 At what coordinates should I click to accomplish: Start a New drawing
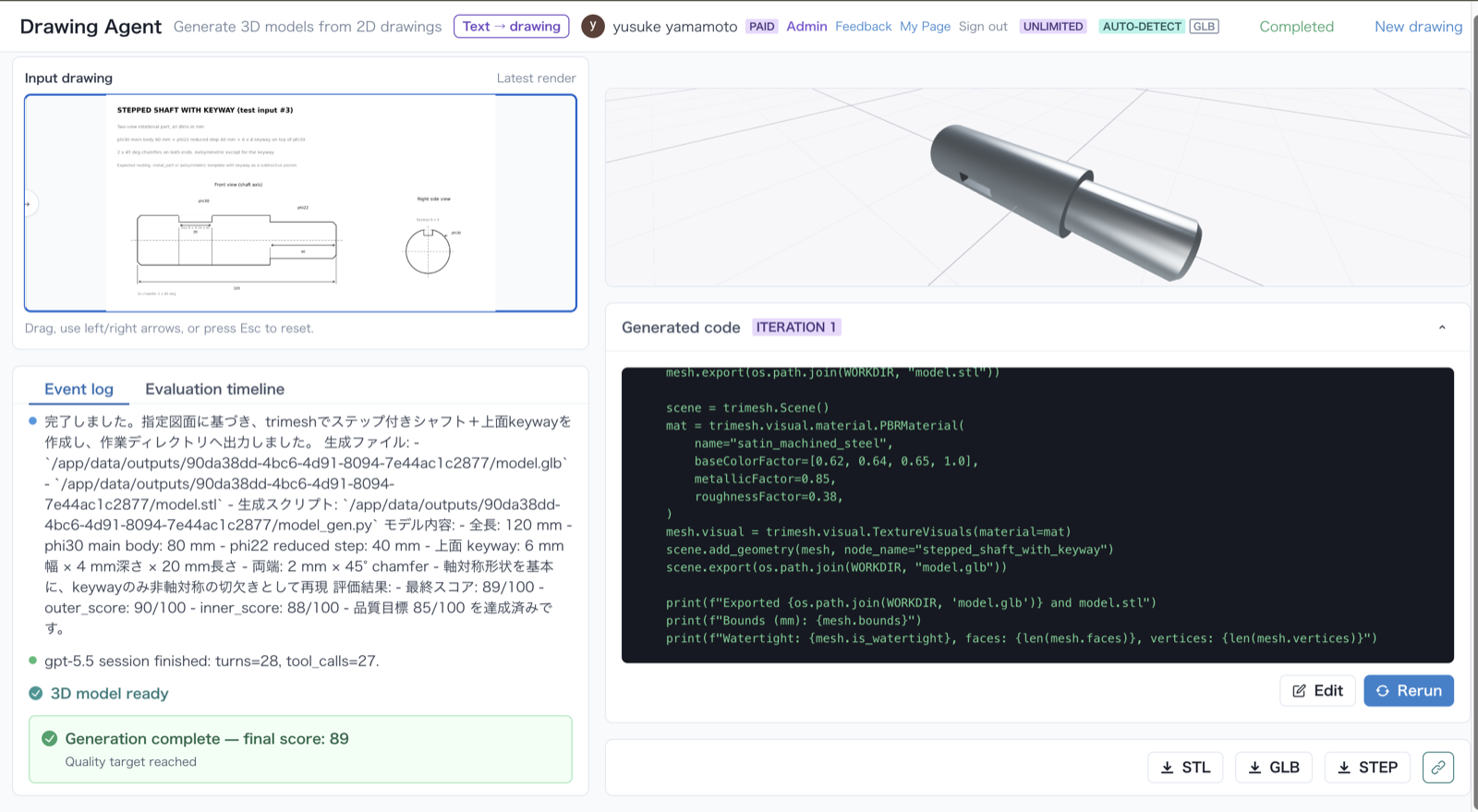click(x=1418, y=26)
